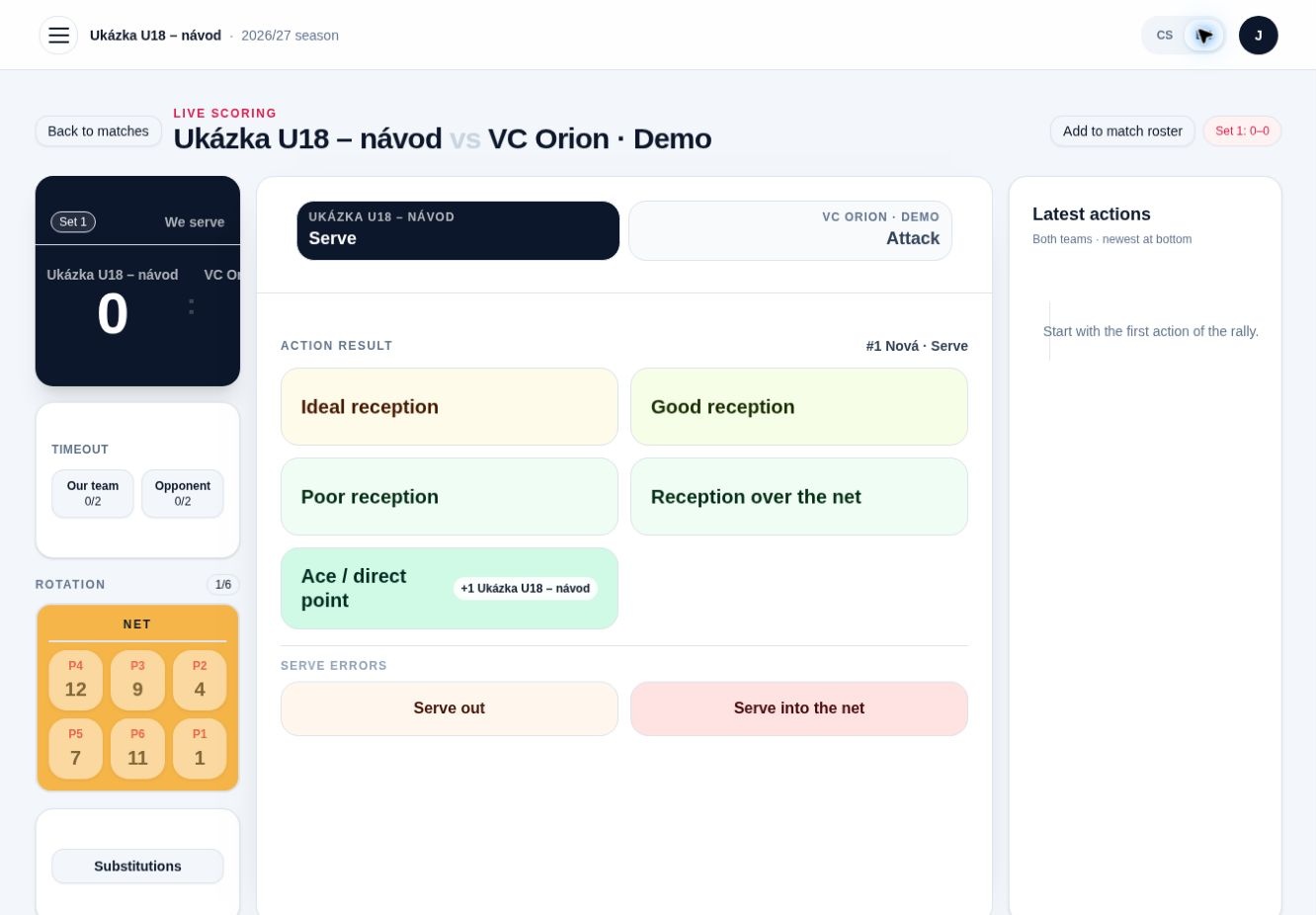Open the hamburger navigation menu
Viewport: 1316px width, 915px height.
[x=58, y=36]
